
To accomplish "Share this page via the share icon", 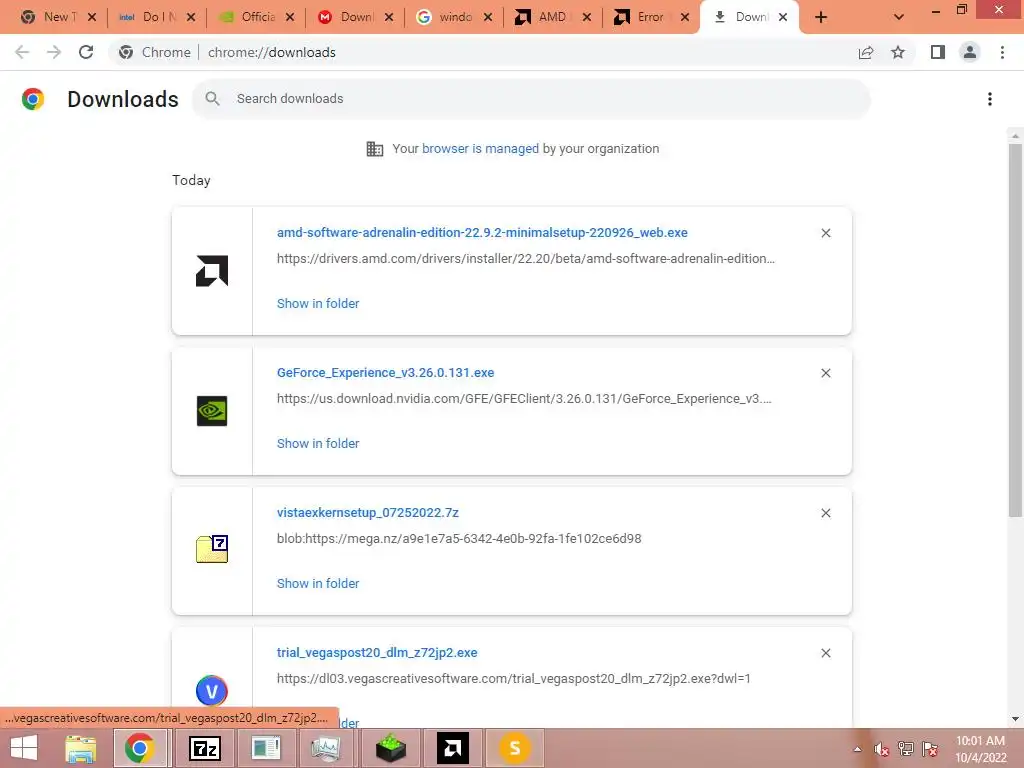I will [866, 52].
